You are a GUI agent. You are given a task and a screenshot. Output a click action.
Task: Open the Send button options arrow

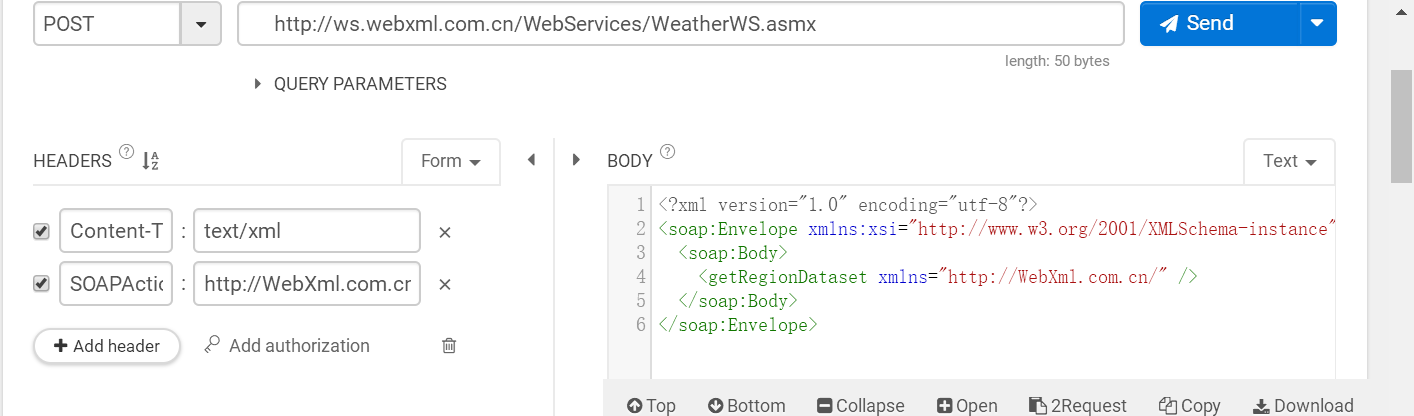click(x=1317, y=24)
